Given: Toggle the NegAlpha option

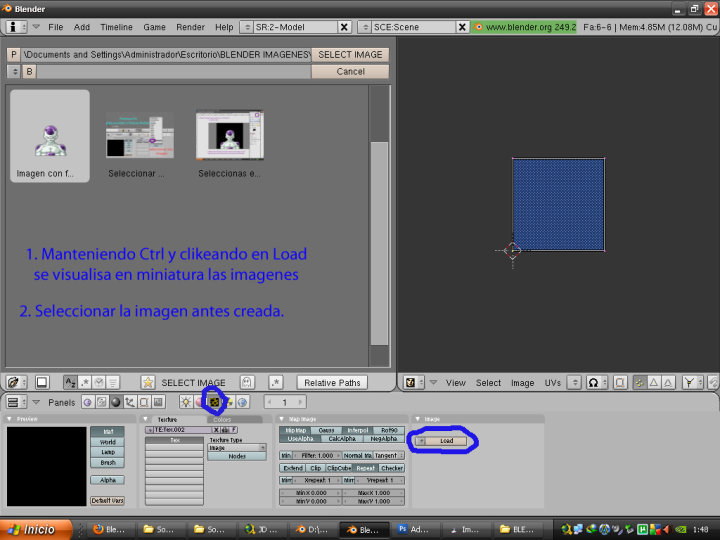Looking at the screenshot, I should [x=384, y=439].
